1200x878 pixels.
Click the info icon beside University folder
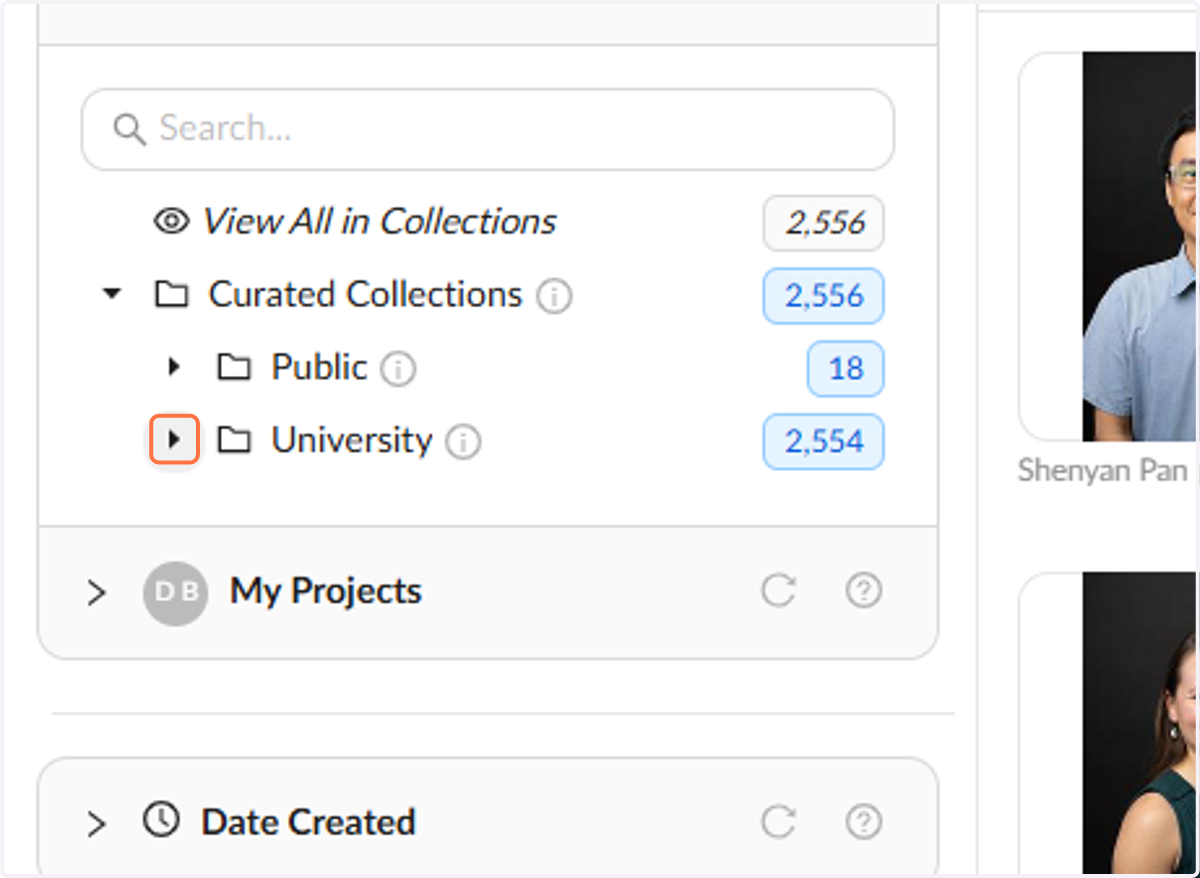click(463, 442)
